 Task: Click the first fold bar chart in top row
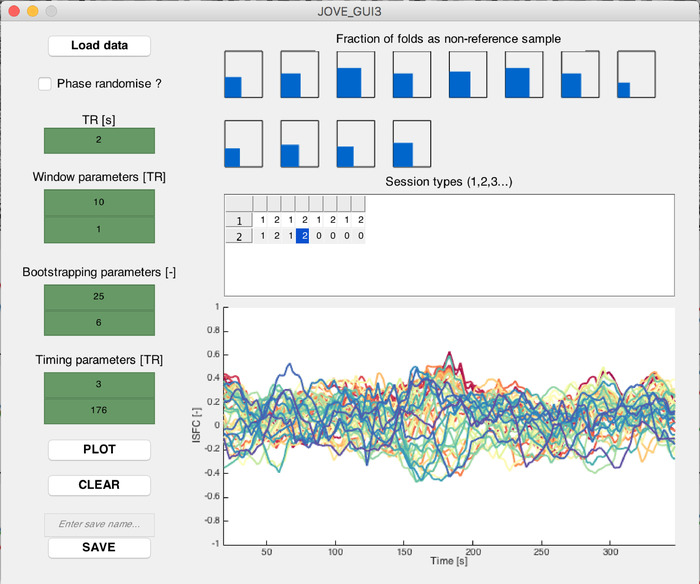pos(243,74)
